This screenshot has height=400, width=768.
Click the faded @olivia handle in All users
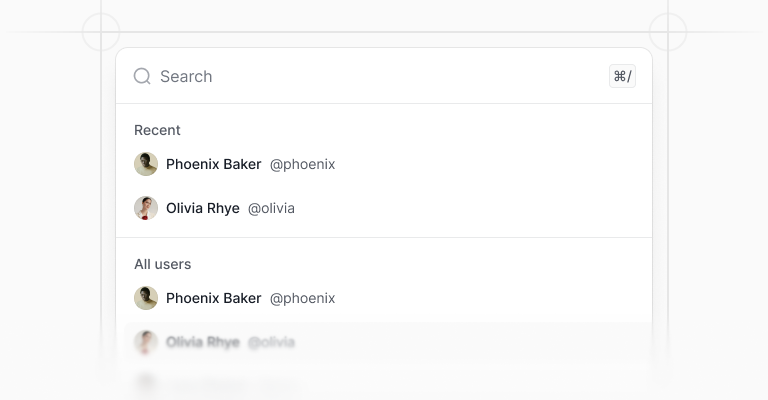(271, 342)
